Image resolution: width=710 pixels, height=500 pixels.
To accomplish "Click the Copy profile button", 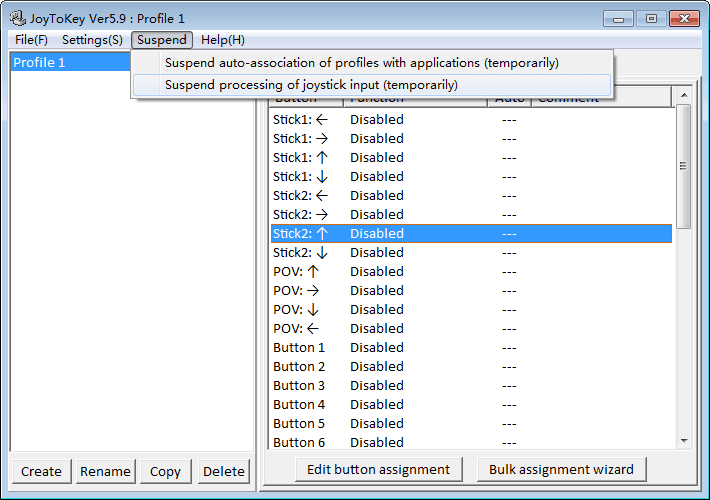I will [165, 471].
